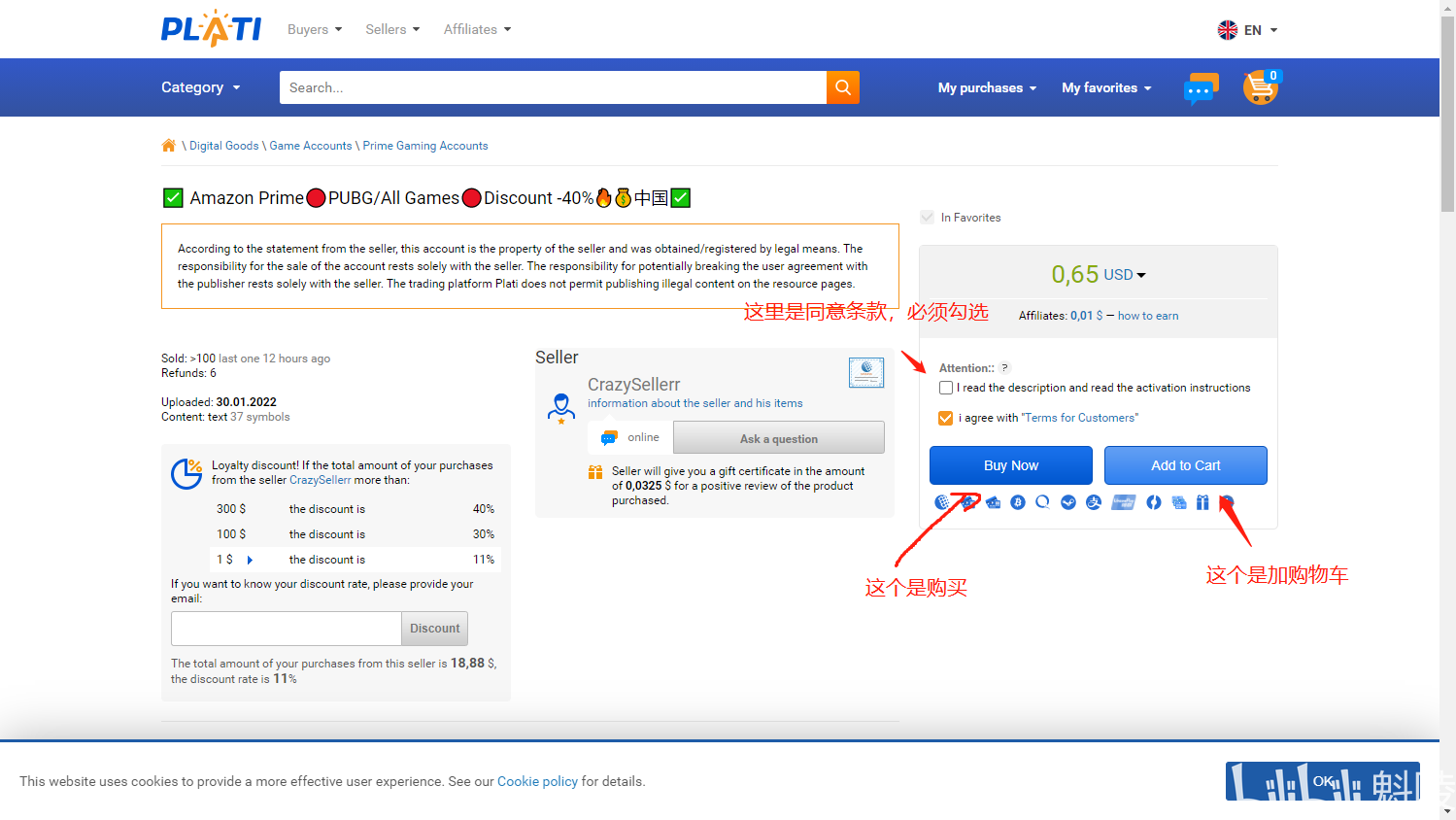Click the CrazySellerr seller avatar icon
Viewport: 1456px width, 820px height.
[561, 408]
